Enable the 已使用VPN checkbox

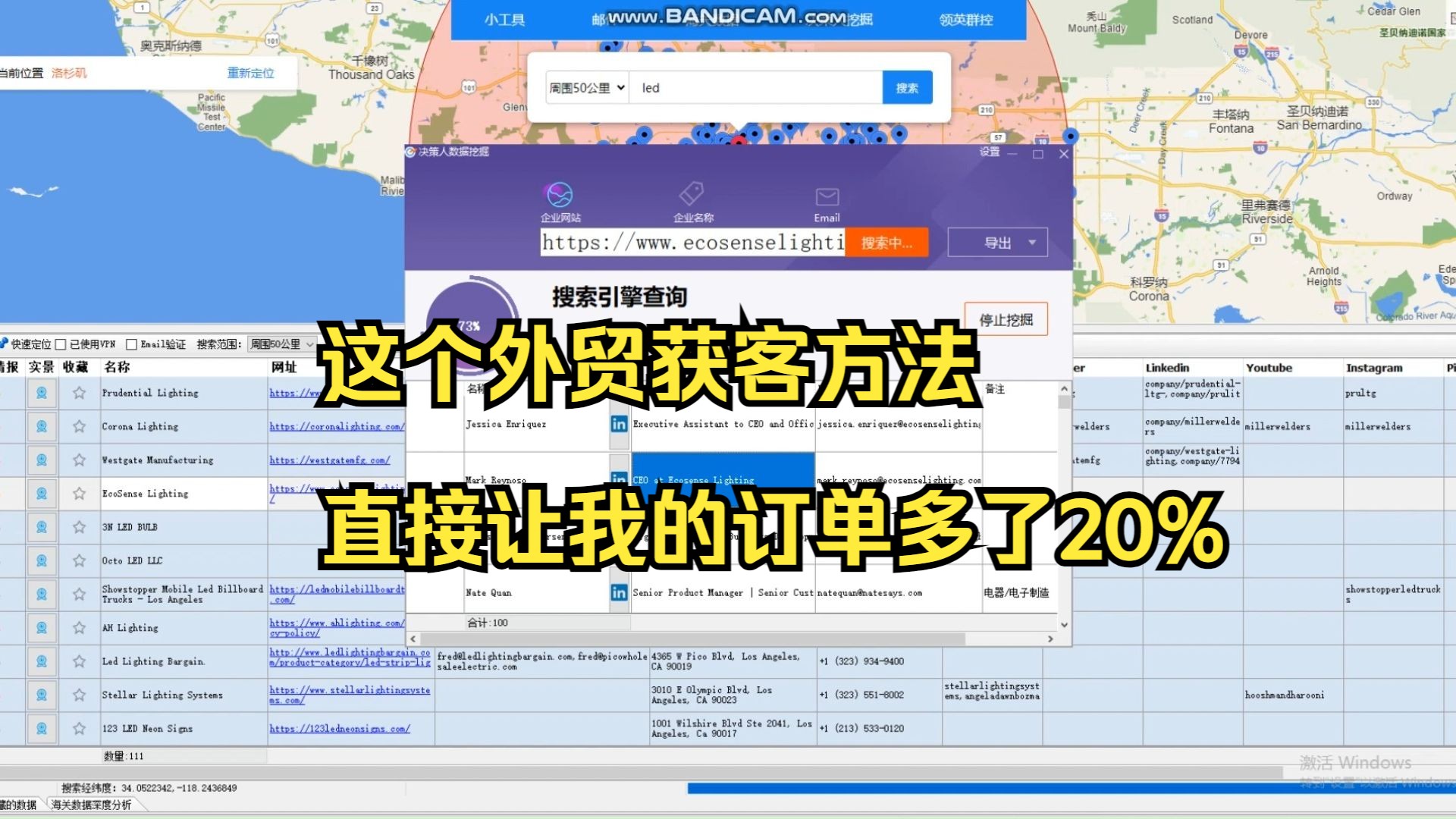click(x=61, y=344)
